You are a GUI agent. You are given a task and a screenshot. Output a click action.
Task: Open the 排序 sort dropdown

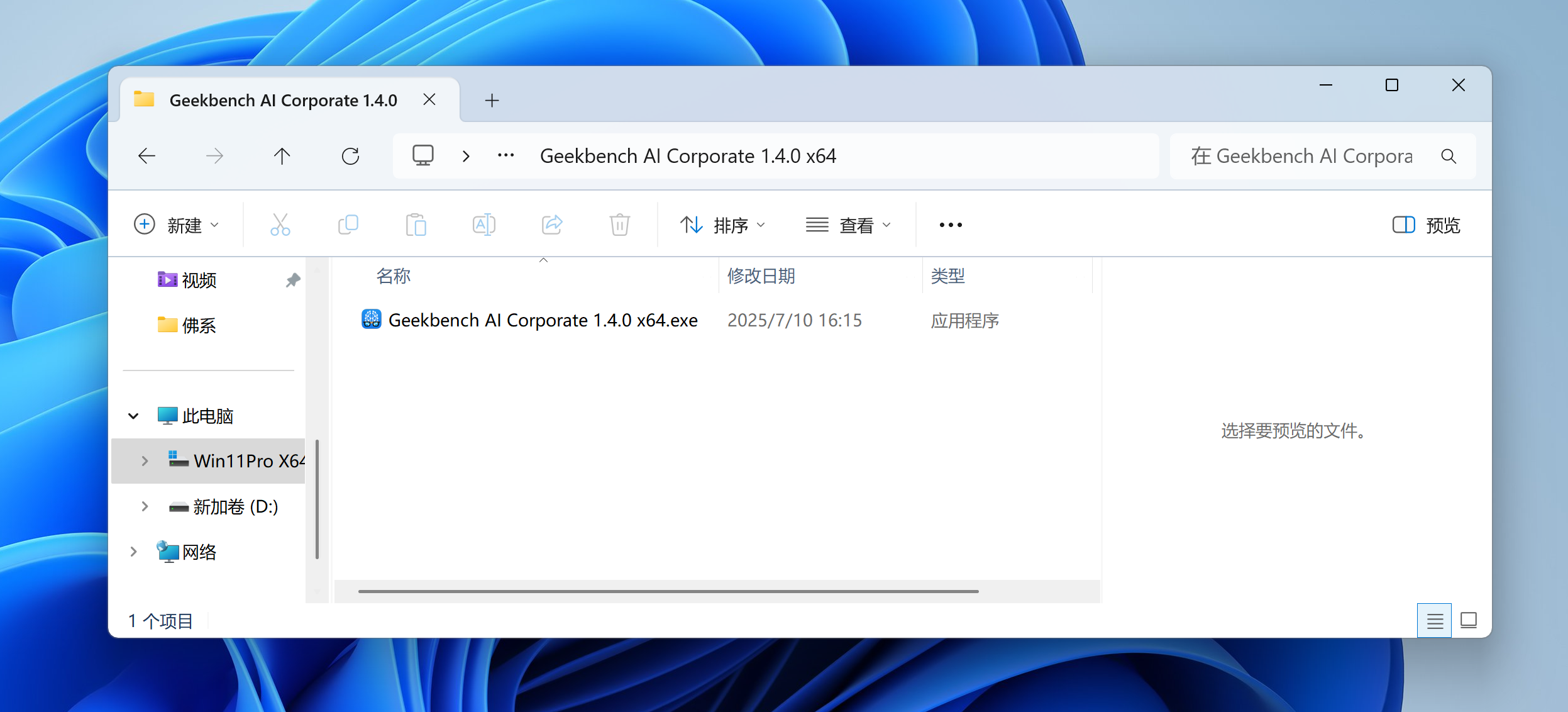point(723,225)
